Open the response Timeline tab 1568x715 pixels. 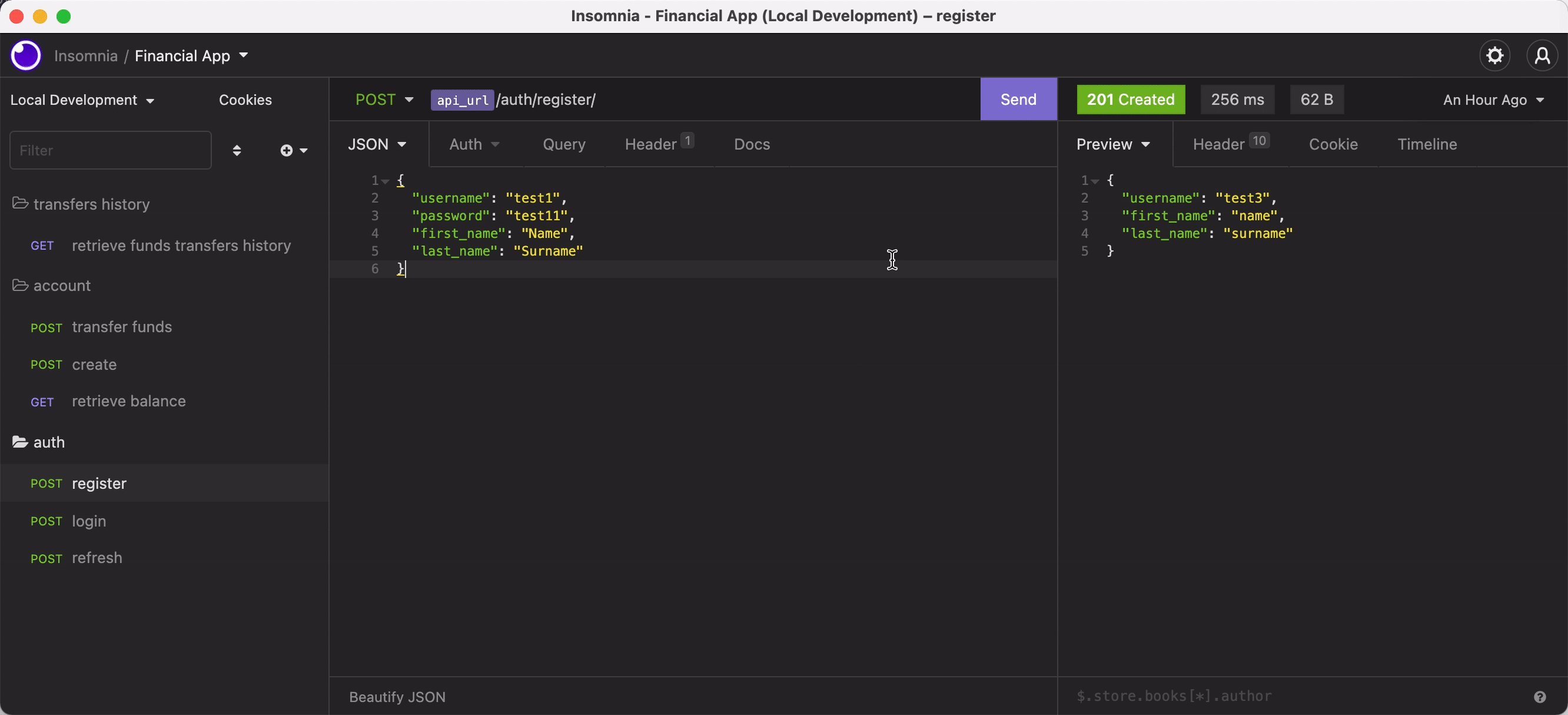coord(1426,144)
